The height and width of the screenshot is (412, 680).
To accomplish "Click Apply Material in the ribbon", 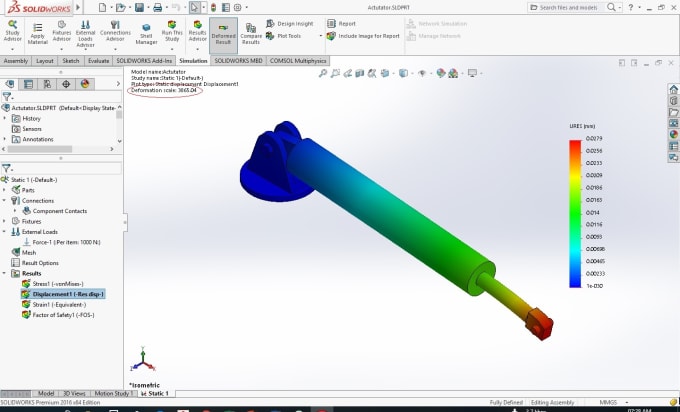I will point(38,34).
